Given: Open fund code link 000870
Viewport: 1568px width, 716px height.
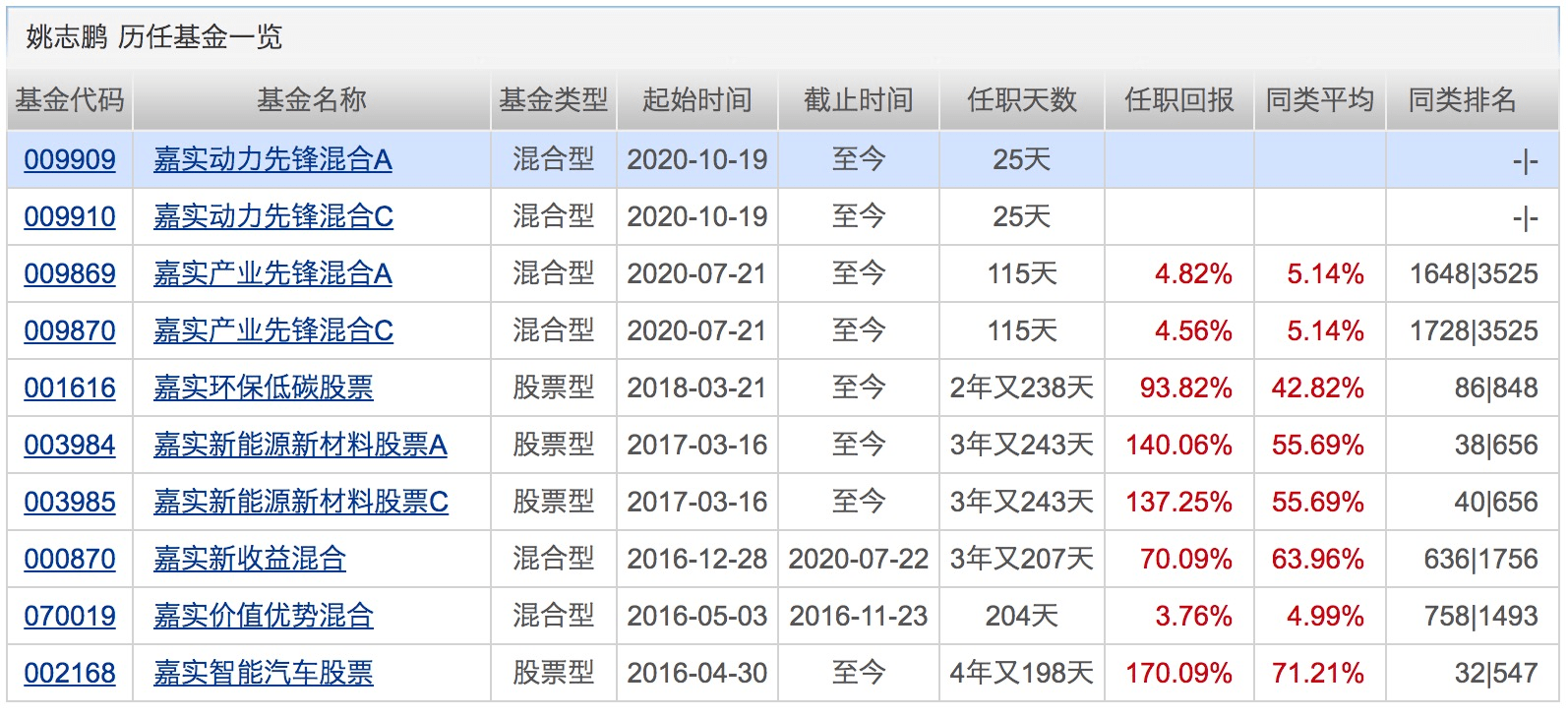Looking at the screenshot, I should tap(70, 559).
